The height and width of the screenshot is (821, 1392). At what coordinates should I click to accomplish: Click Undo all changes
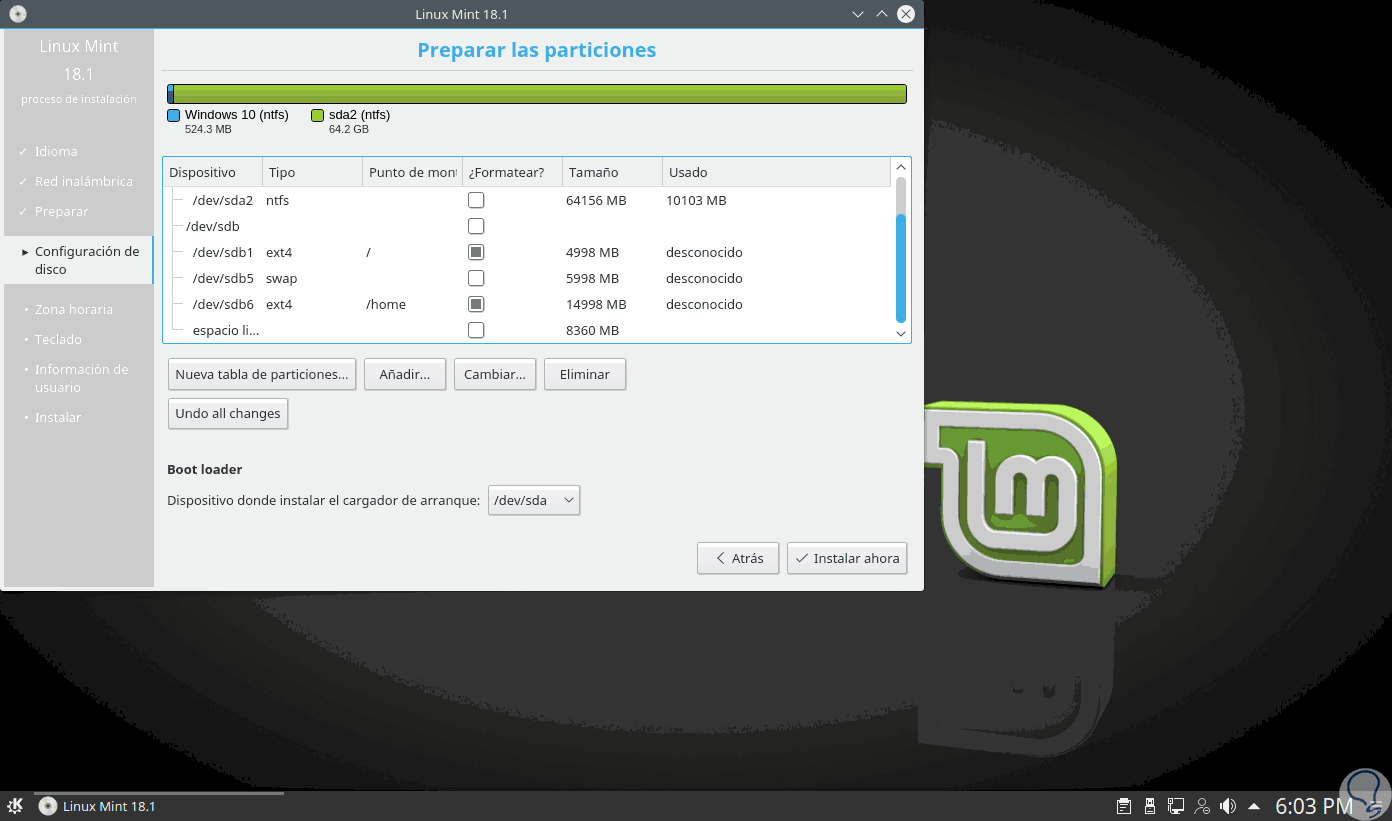click(228, 413)
